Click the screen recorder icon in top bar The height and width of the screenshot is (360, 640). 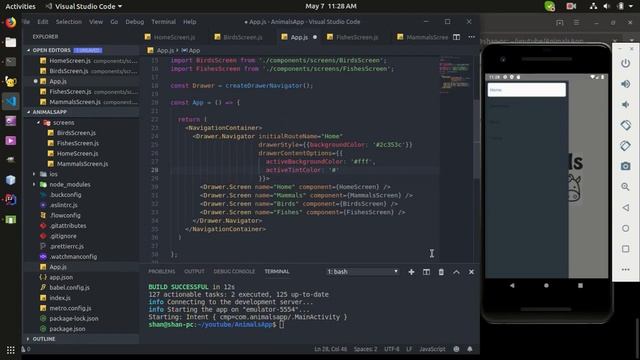tap(571, 6)
